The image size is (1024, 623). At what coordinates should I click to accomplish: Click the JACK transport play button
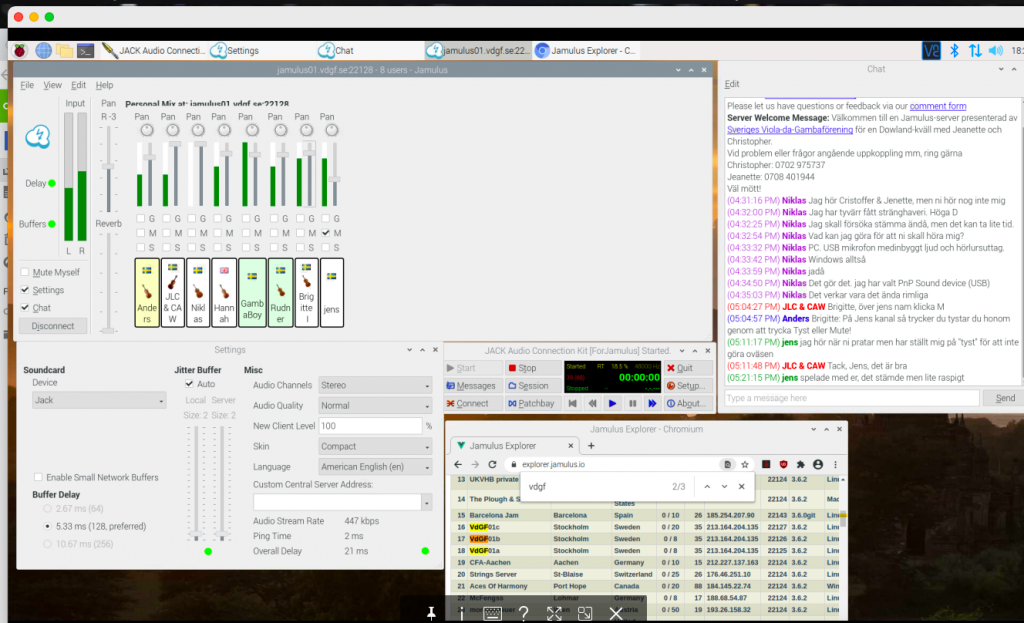(612, 404)
